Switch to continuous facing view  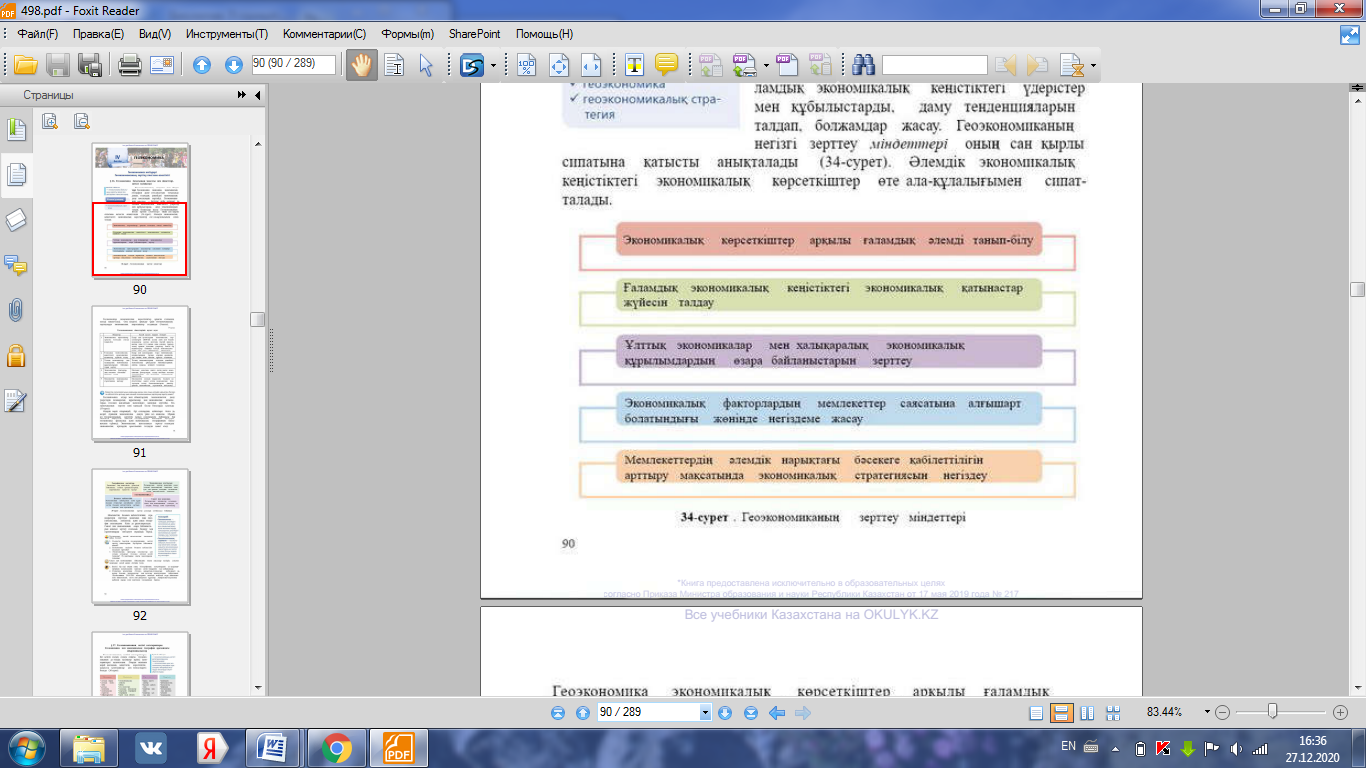[x=1112, y=713]
